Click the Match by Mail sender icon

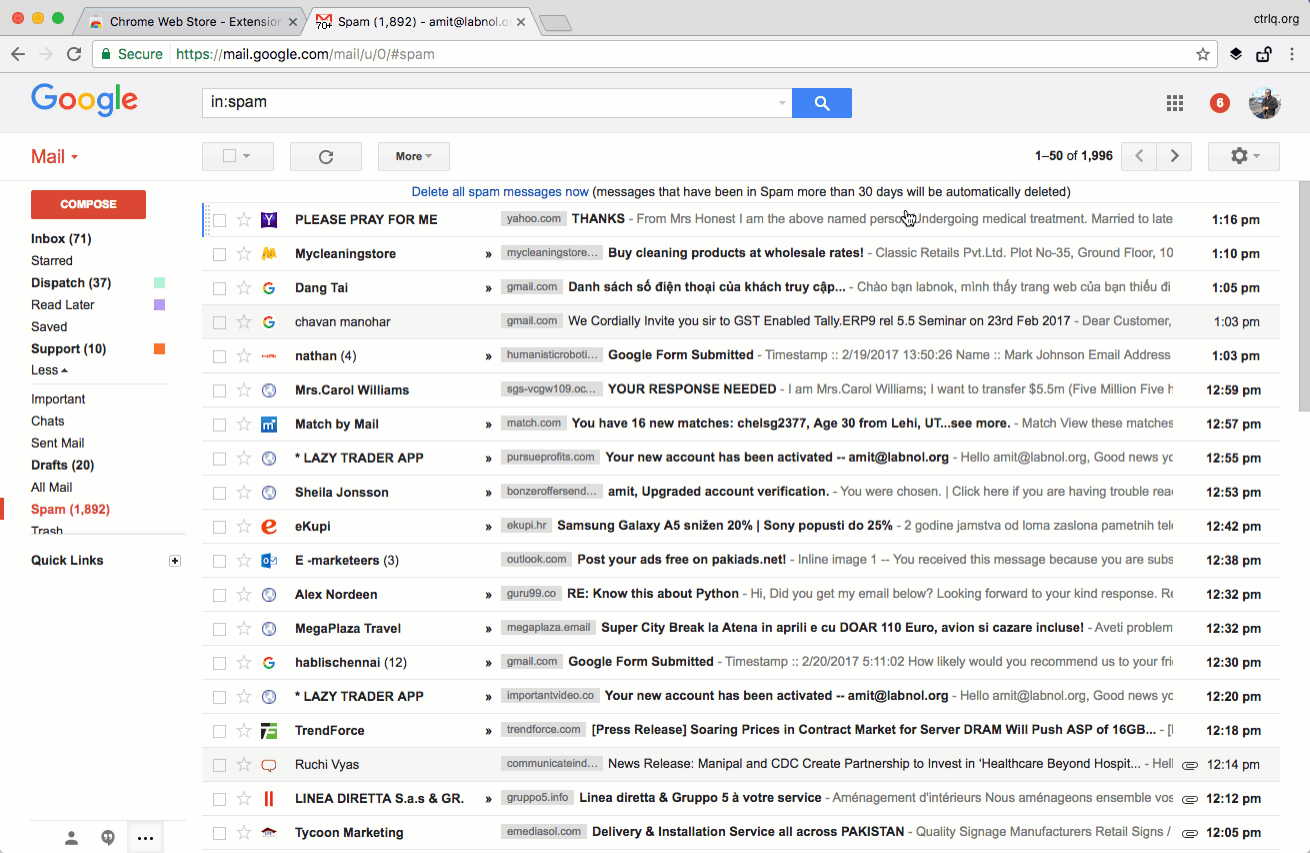pos(269,424)
